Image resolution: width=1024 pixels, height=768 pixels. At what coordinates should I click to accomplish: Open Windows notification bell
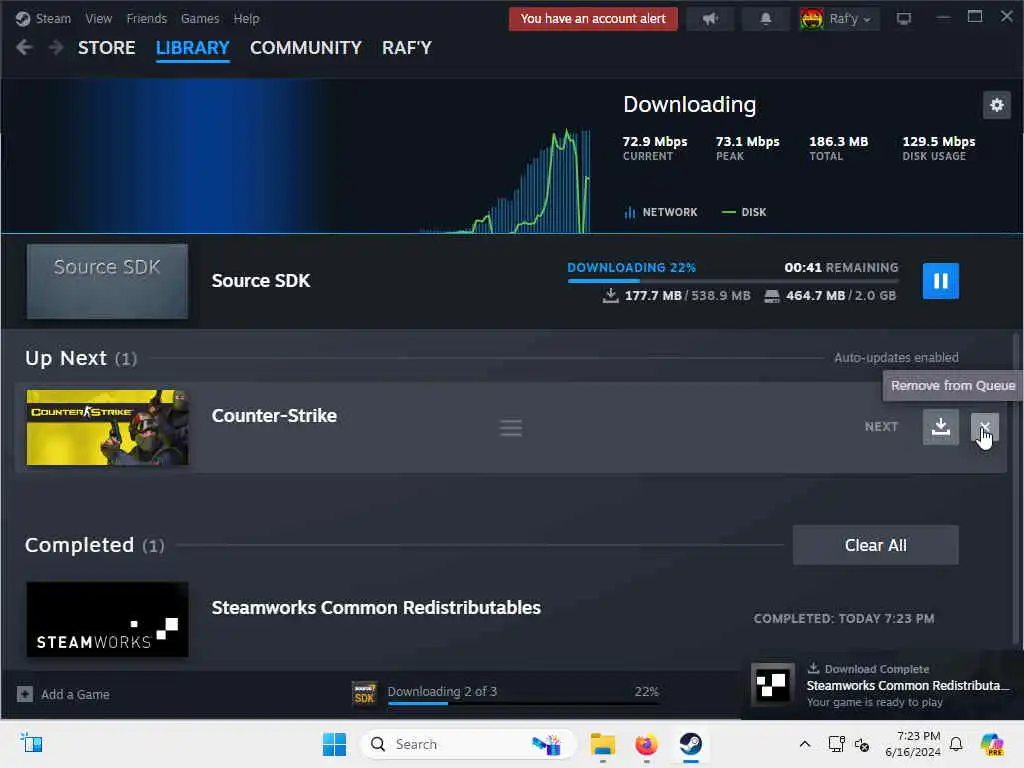click(956, 744)
